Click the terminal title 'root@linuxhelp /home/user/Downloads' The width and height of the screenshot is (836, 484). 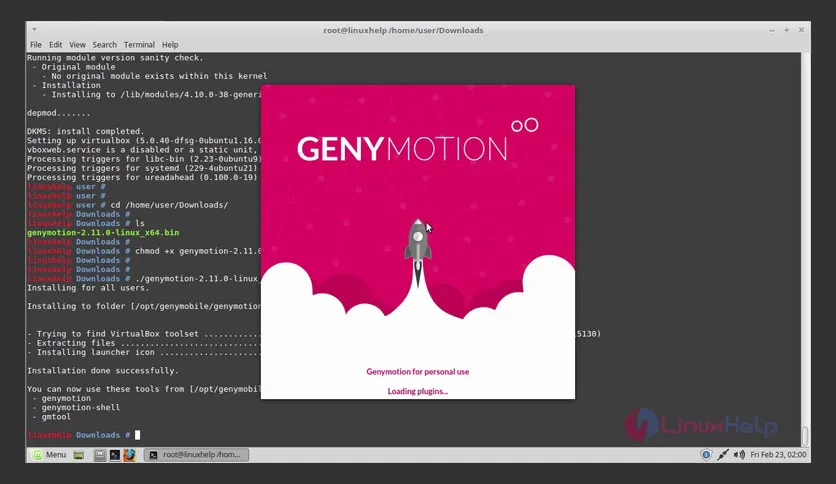coord(403,30)
